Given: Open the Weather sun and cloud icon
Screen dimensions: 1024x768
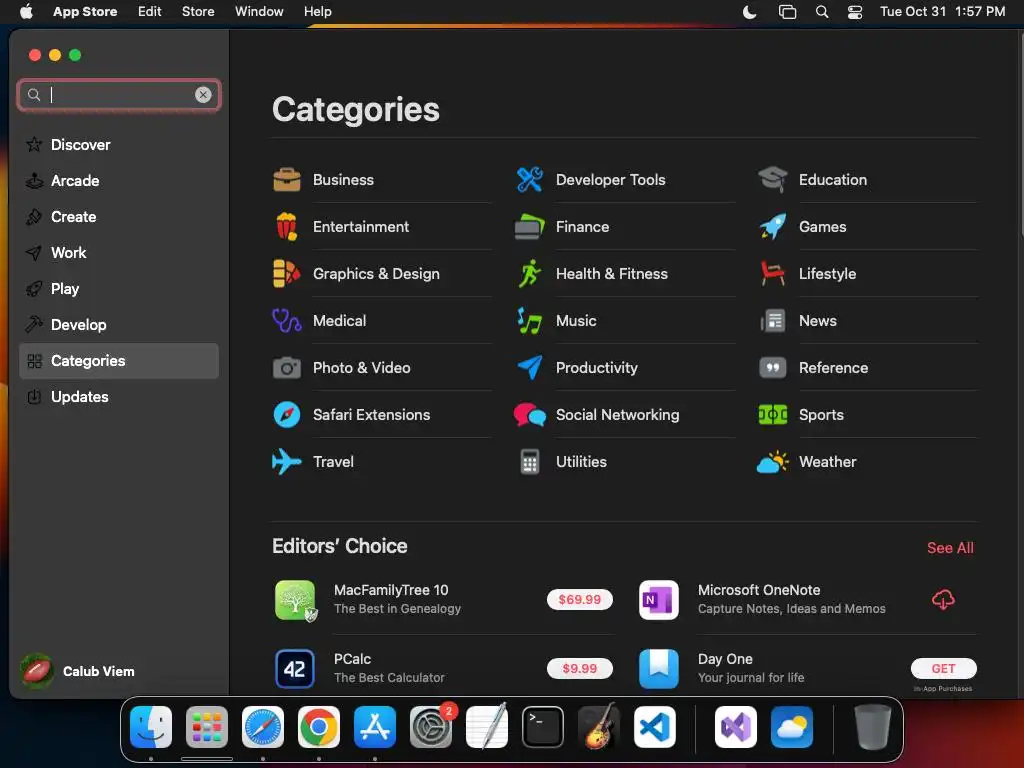Looking at the screenshot, I should (x=773, y=462).
